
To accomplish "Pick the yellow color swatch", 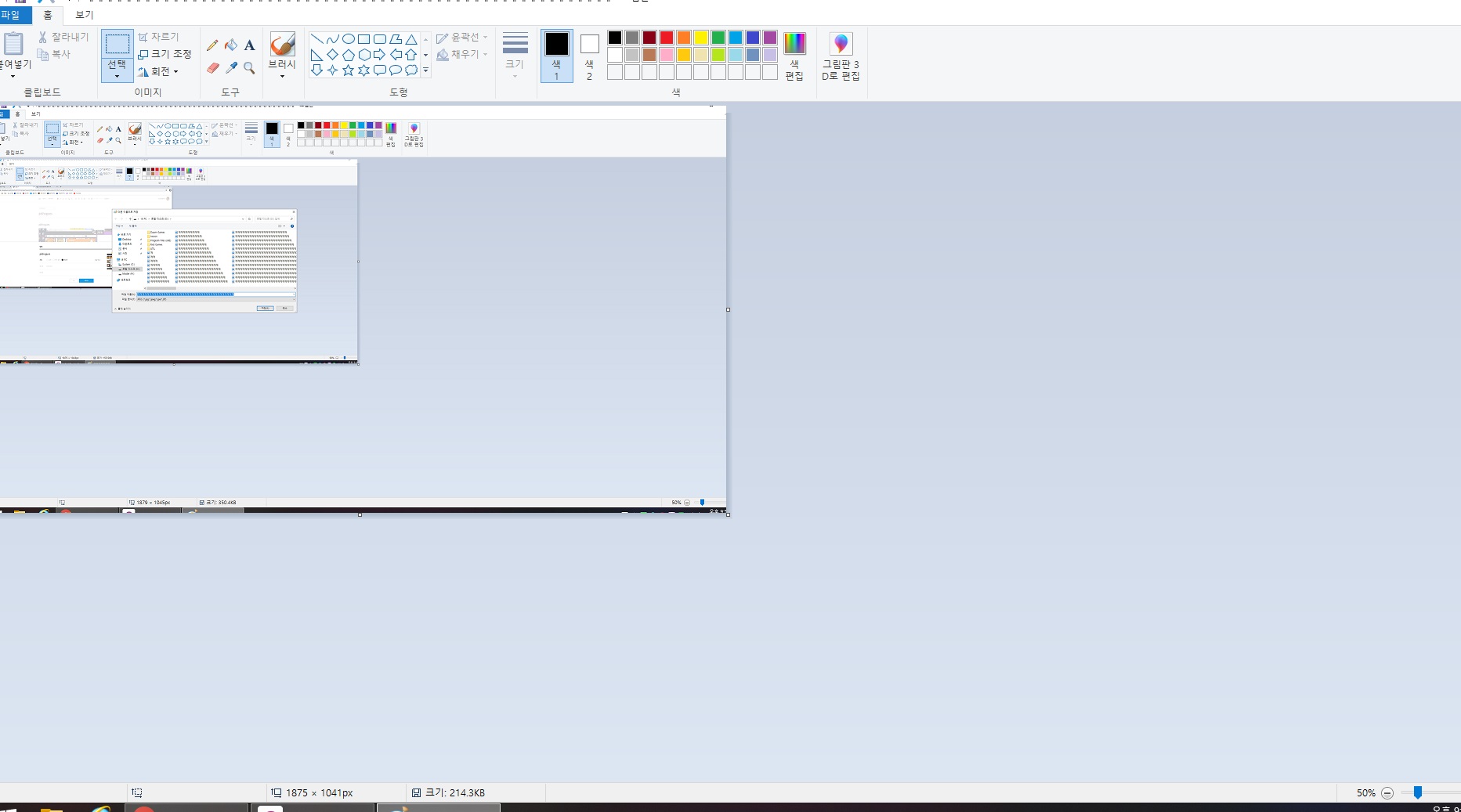I will point(701,38).
